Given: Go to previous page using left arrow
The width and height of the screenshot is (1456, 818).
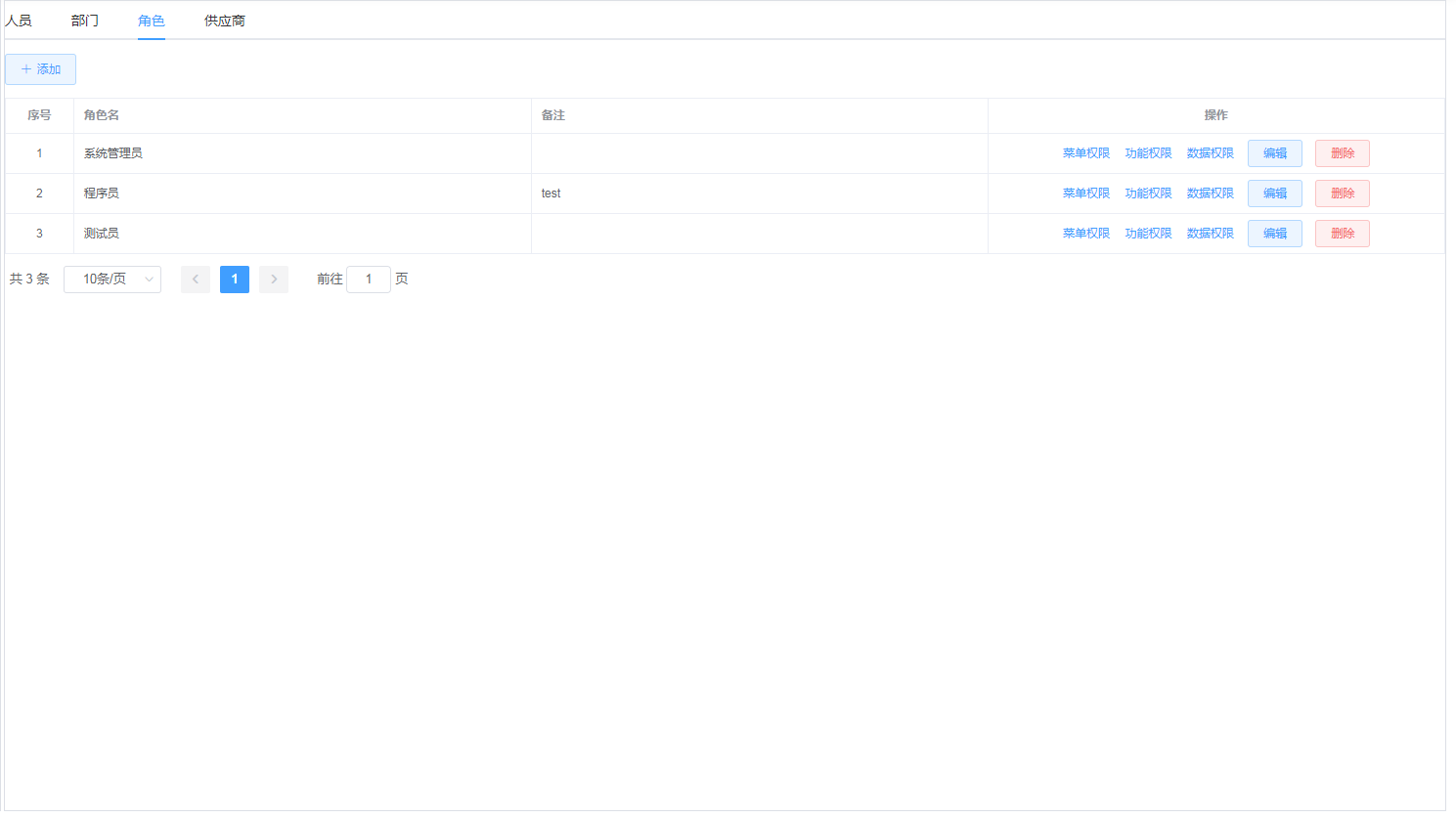Looking at the screenshot, I should (196, 280).
